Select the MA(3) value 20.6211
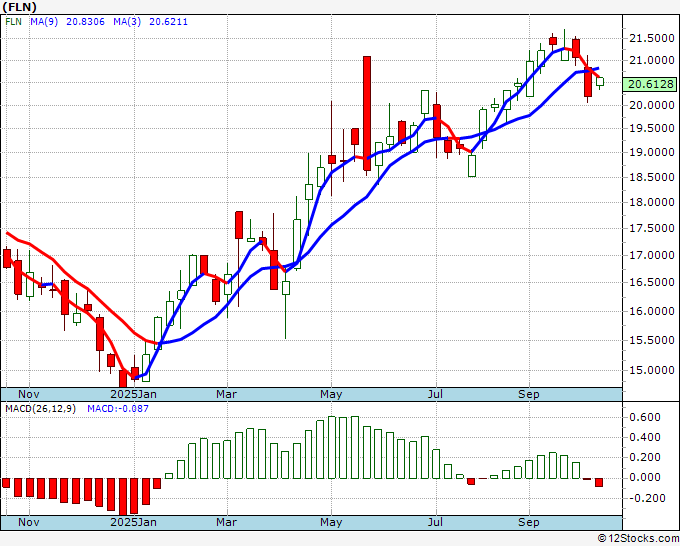 click(x=168, y=21)
